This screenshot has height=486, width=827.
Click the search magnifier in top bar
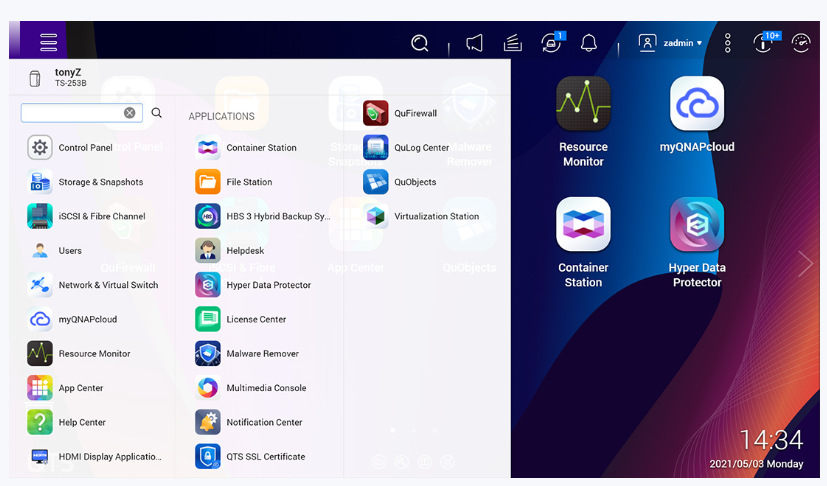[x=420, y=43]
